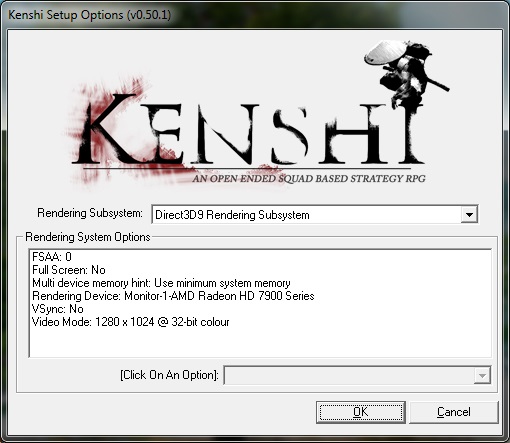Select the Video Mode 1280 x 1024 option
510x443 pixels.
(x=130, y=322)
